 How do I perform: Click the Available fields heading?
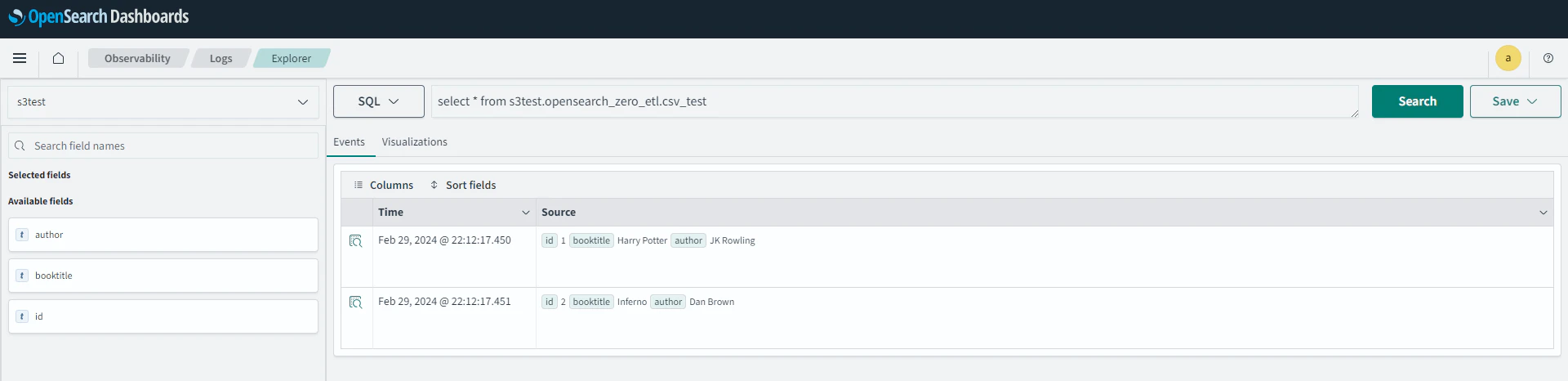(41, 201)
